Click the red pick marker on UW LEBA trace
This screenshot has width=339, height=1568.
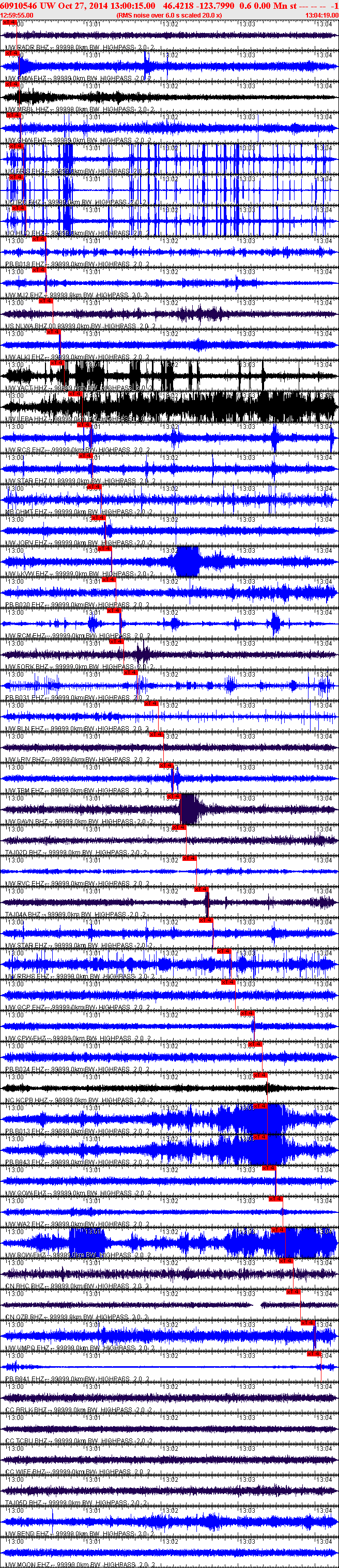(74, 394)
